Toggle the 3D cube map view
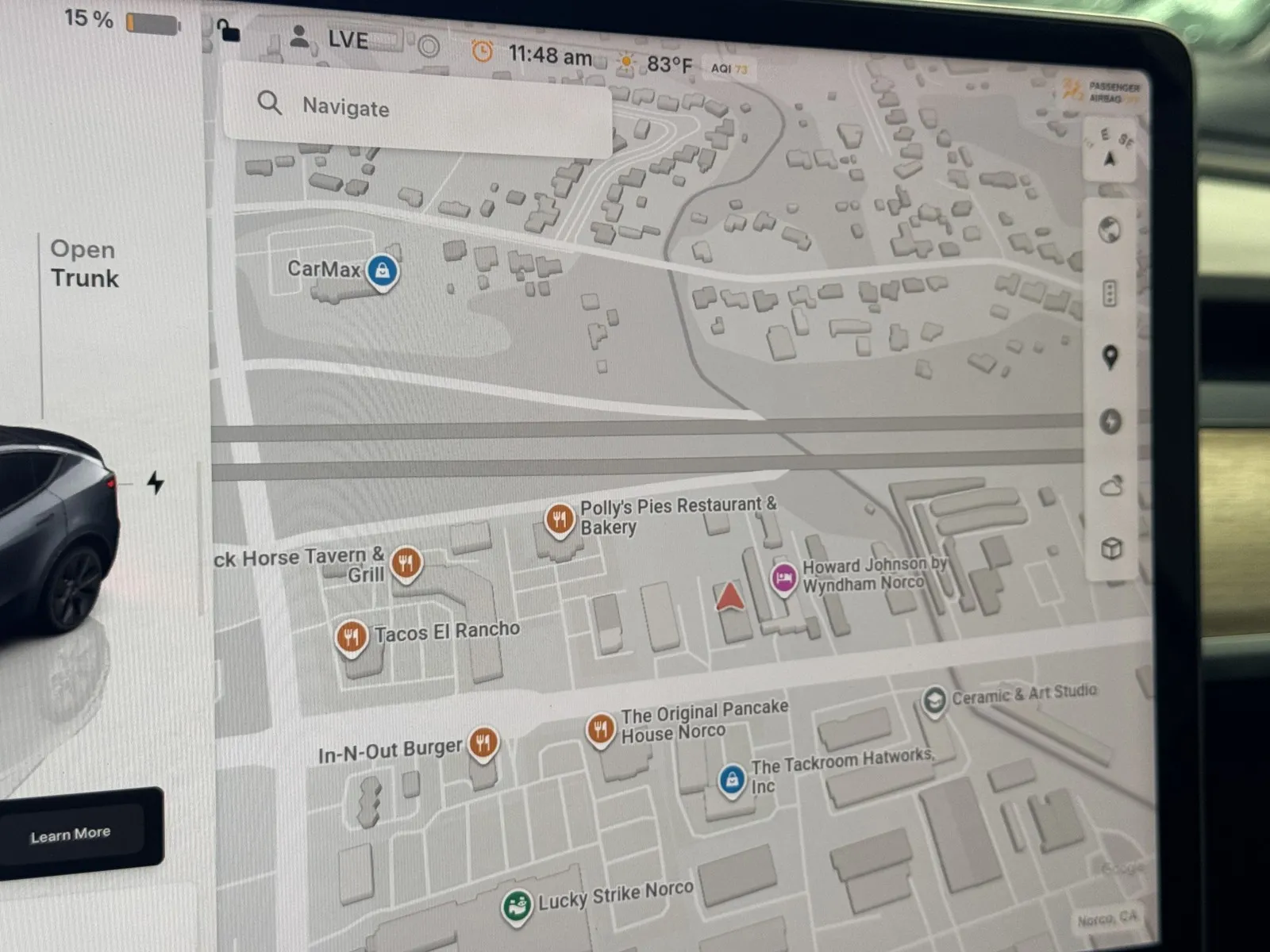Screen dimensions: 1270x952 tap(1111, 548)
